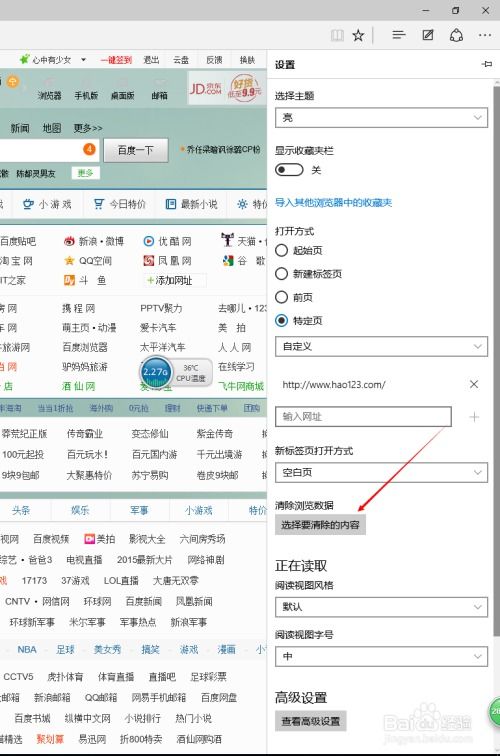Open 导入其他浏览器中的收藏夹 link
This screenshot has height=756, width=500.
(x=333, y=202)
